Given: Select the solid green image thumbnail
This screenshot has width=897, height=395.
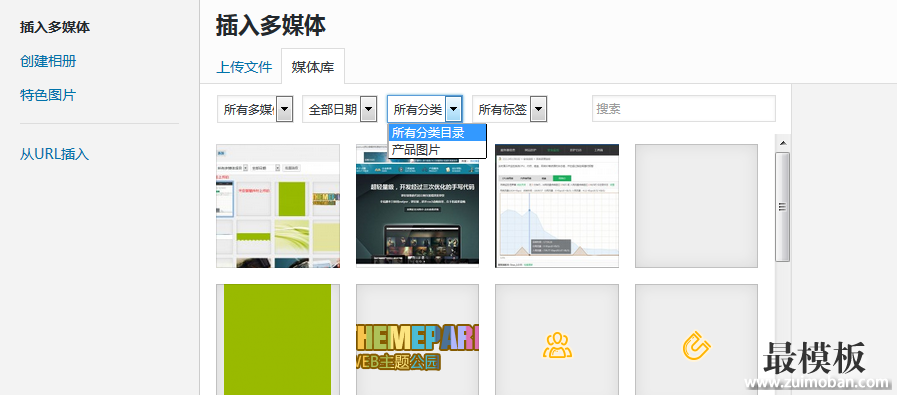Looking at the screenshot, I should (278, 339).
